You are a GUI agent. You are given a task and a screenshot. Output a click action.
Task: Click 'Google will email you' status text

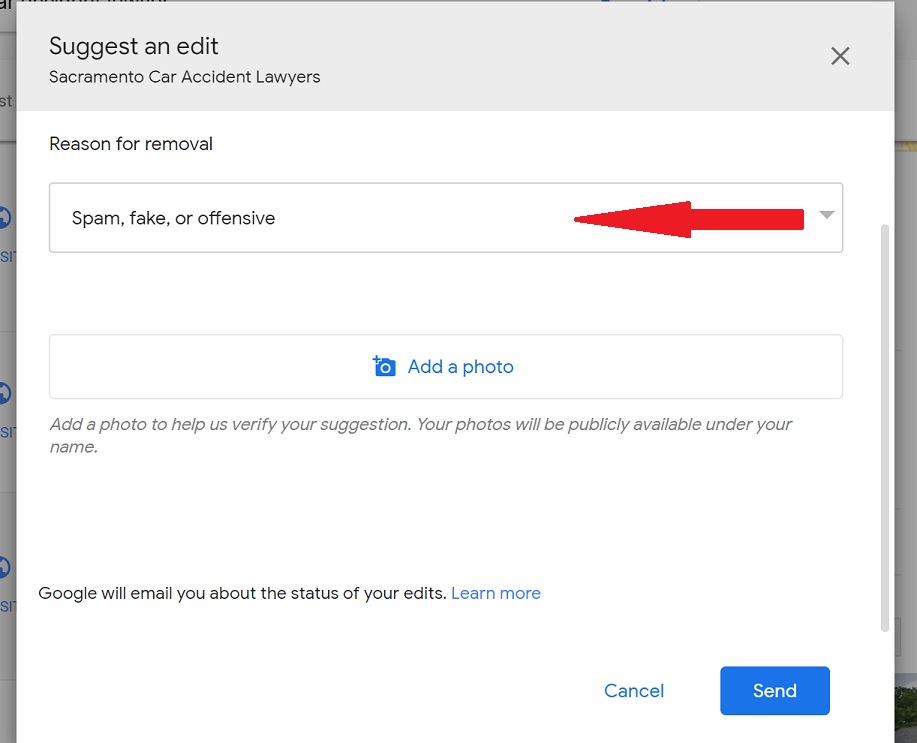click(242, 593)
